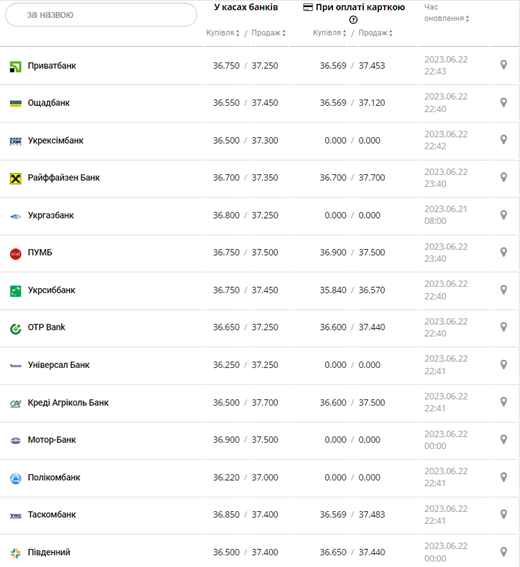Open map pin for Універсал Банк
This screenshot has height=567, width=520.
coord(503,364)
